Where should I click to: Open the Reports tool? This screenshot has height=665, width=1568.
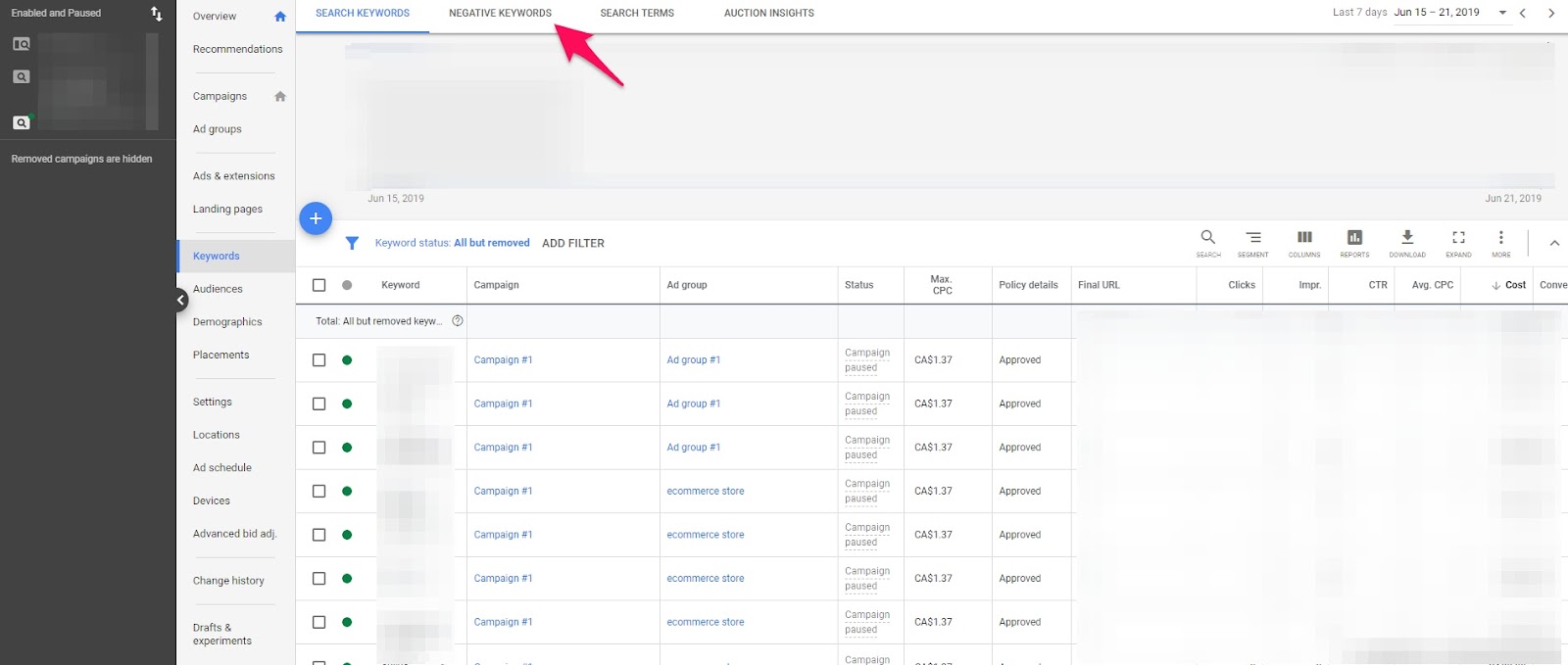click(1354, 243)
